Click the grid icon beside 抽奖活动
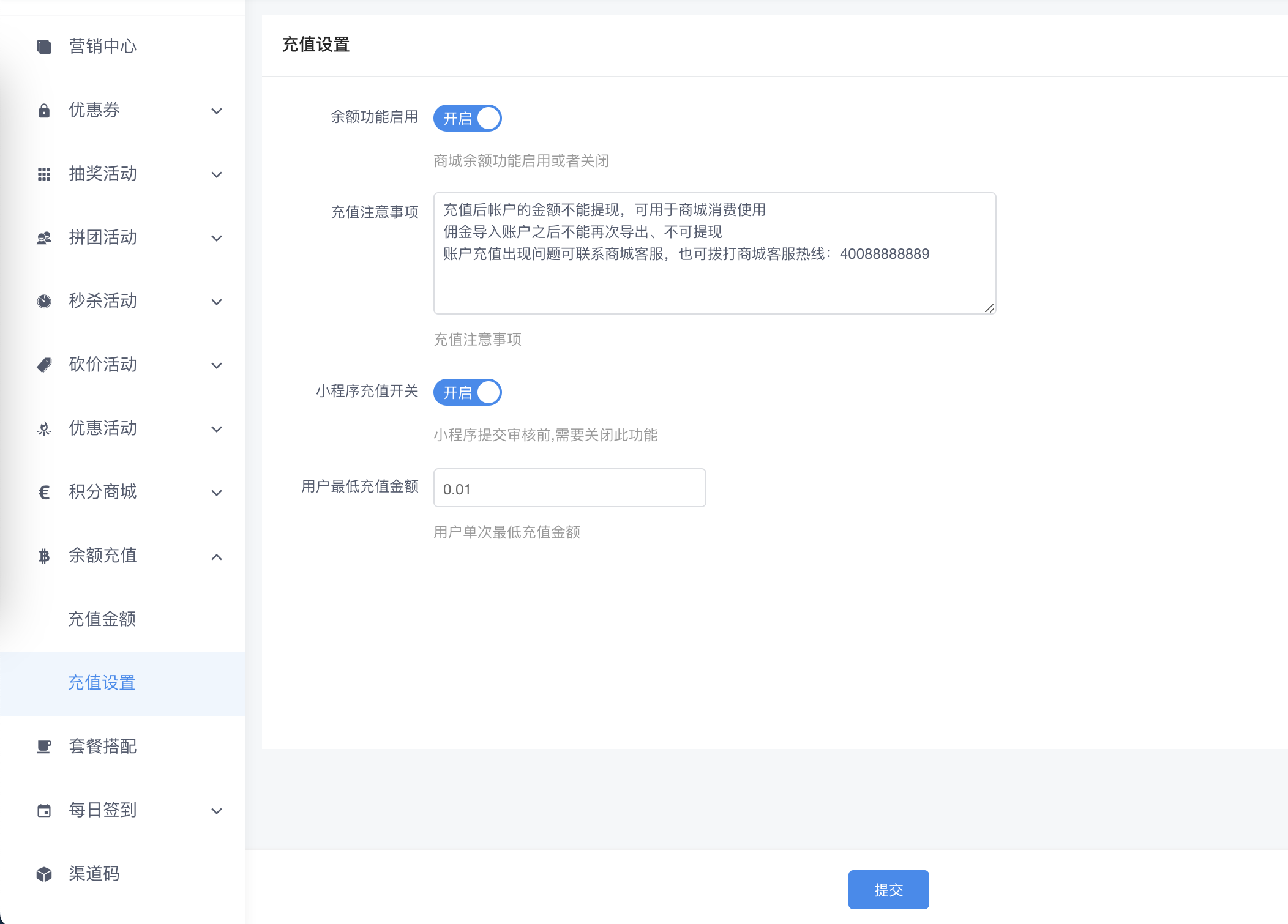Viewport: 1288px width, 924px height. (44, 174)
